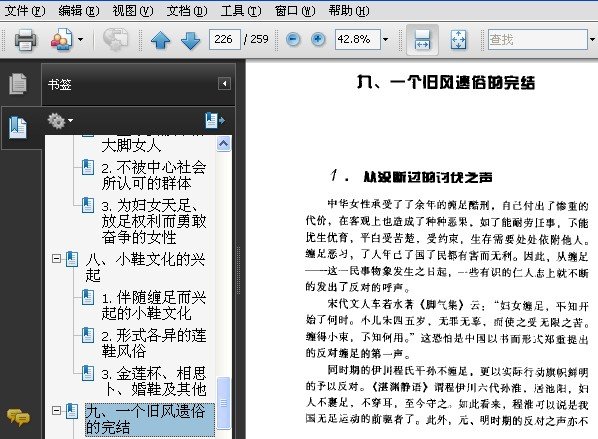Click bookmark page icon beside 2. 形式各异
Viewport: 598px width, 439px height.
coord(88,335)
